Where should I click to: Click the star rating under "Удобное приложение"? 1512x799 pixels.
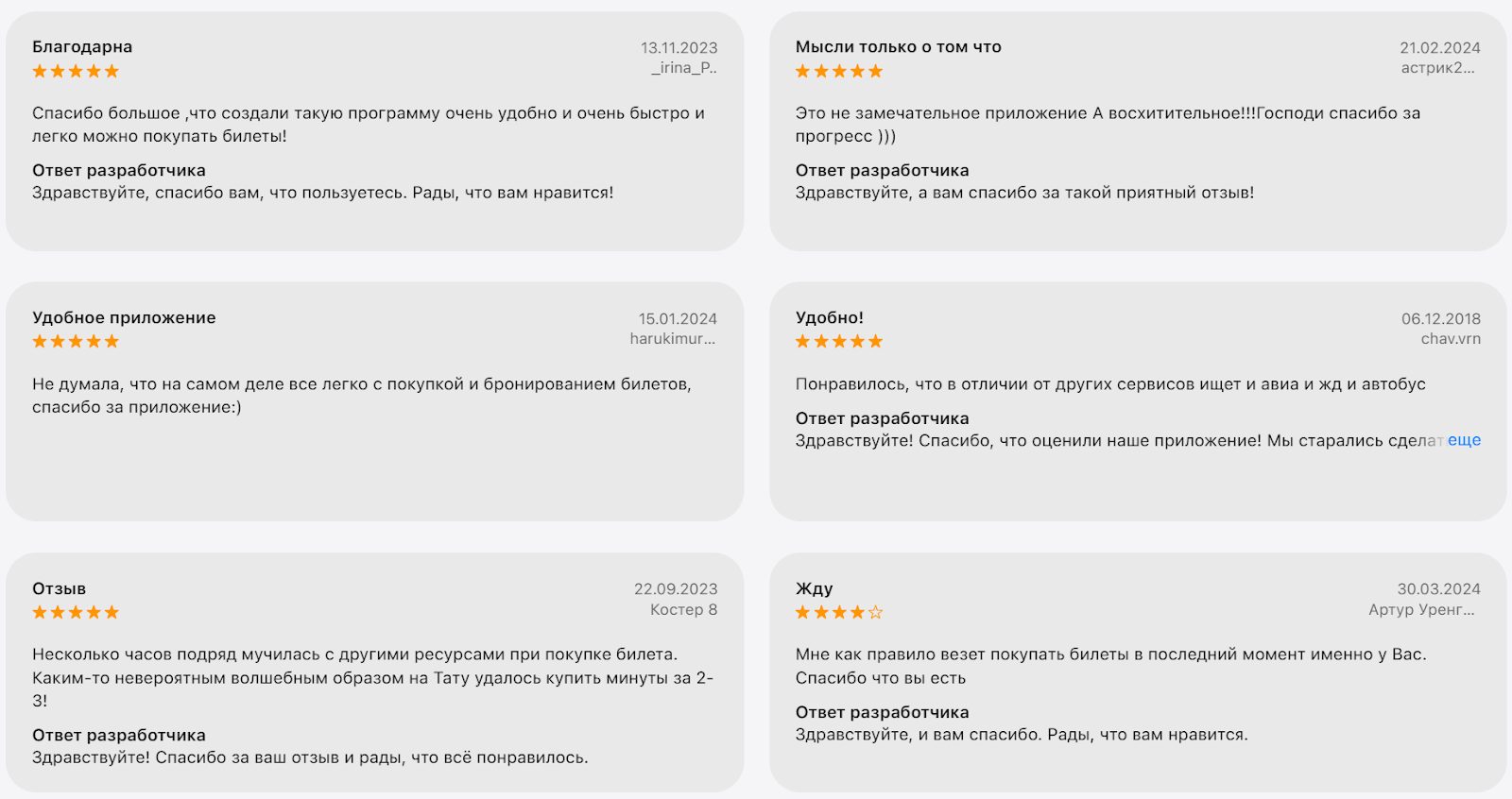(76, 341)
